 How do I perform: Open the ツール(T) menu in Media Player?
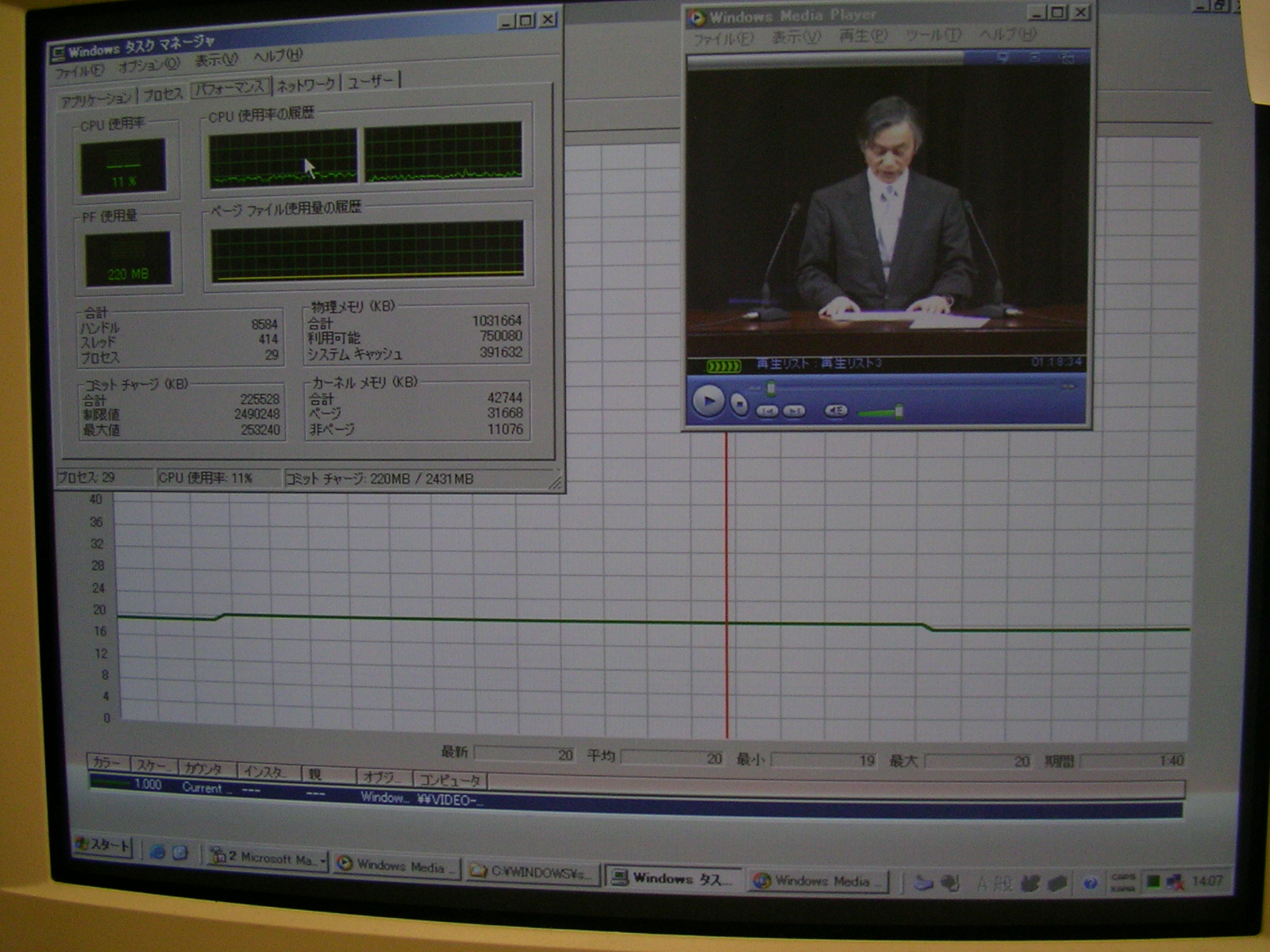point(933,35)
